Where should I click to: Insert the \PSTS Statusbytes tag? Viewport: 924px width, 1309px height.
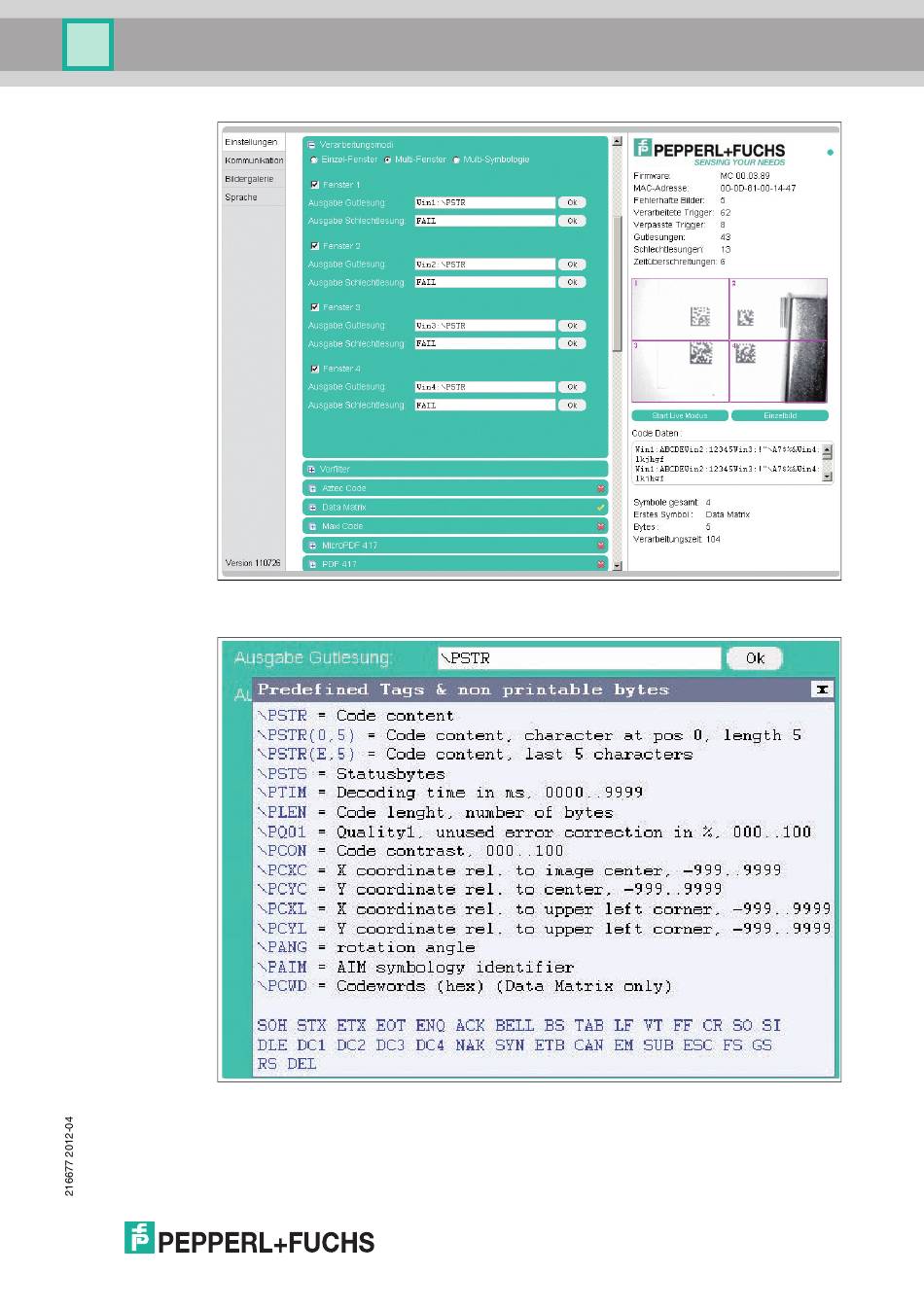[x=282, y=774]
